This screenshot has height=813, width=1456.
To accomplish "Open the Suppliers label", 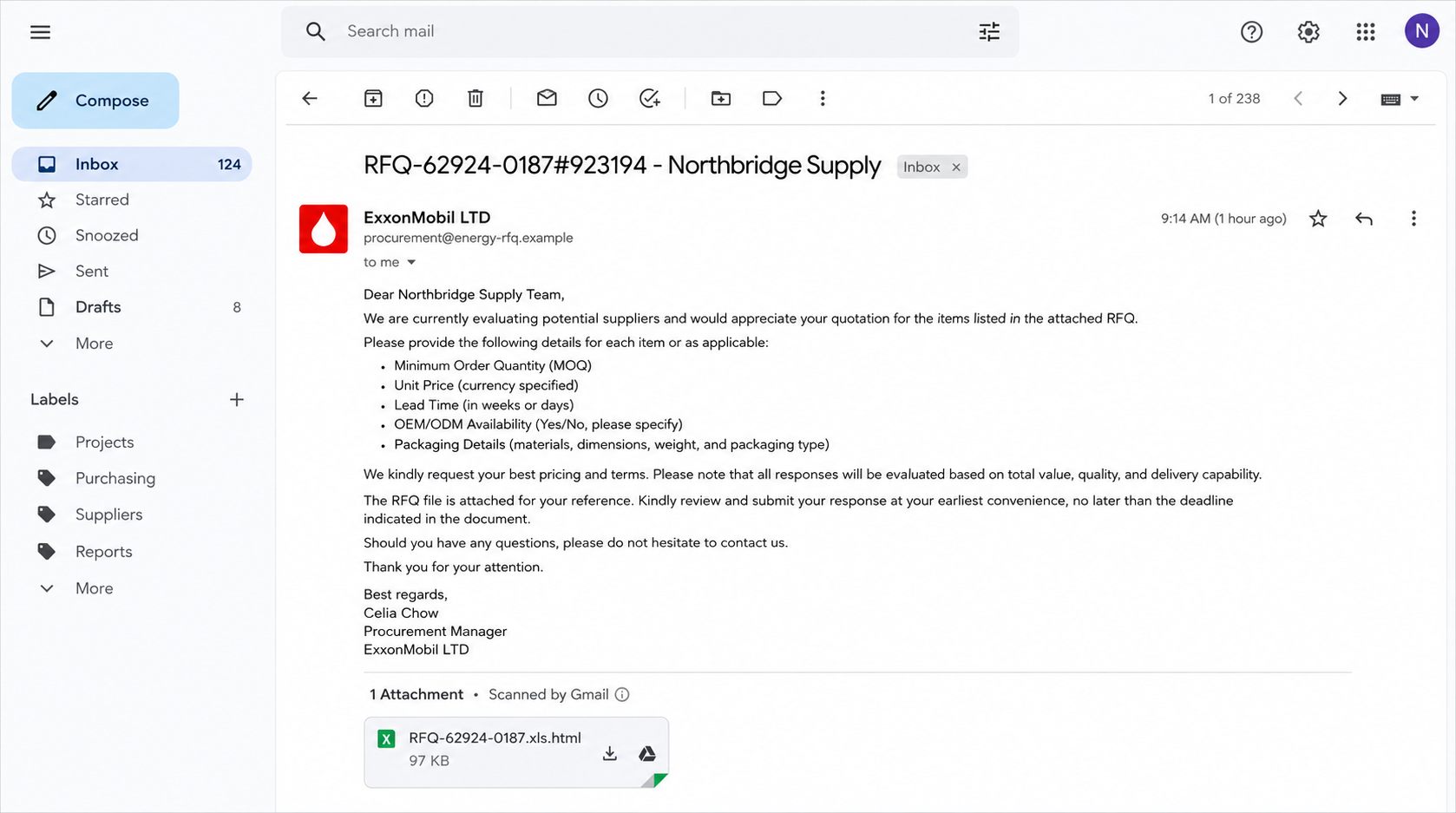I will (x=108, y=515).
